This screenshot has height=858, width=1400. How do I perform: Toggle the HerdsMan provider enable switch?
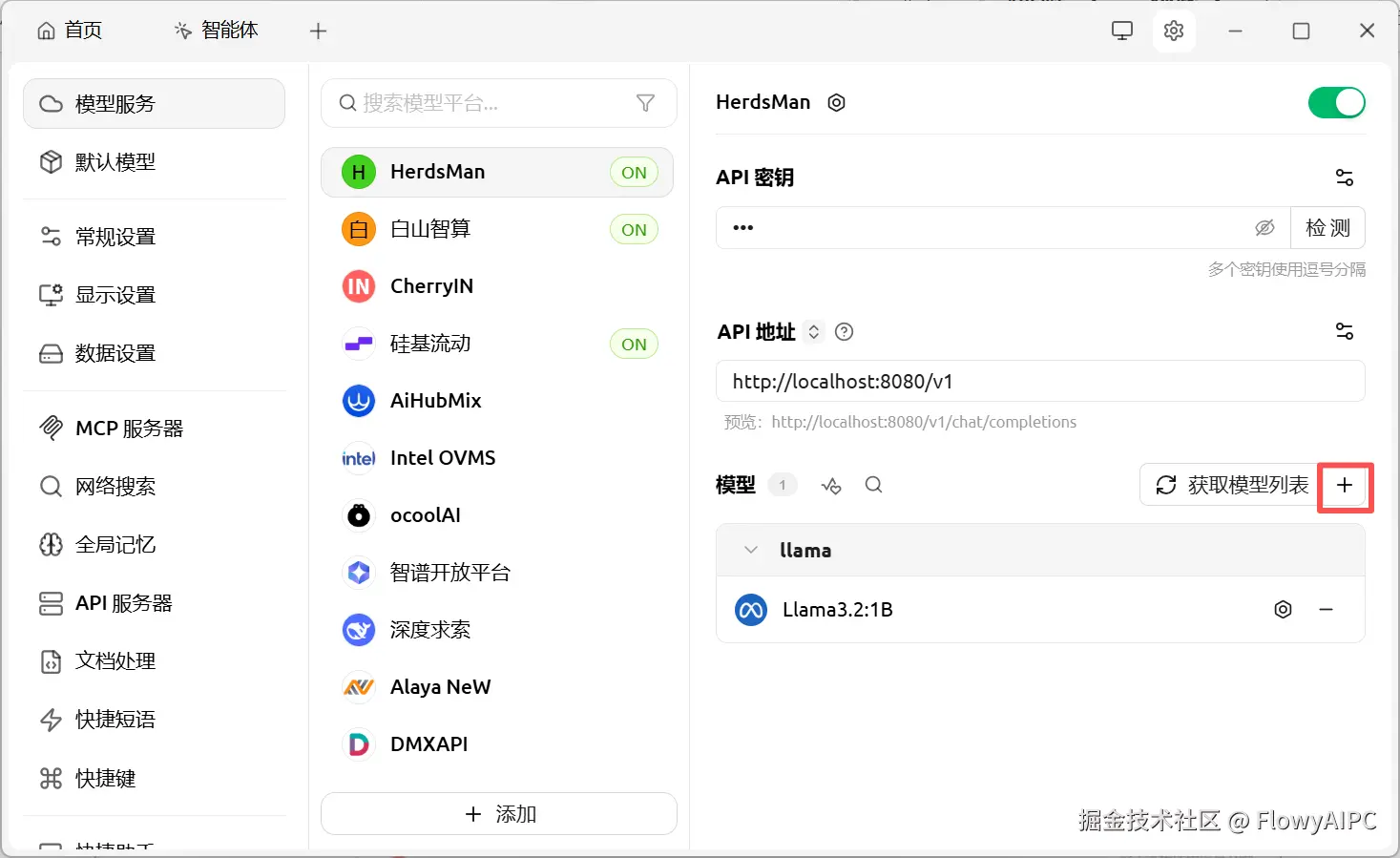(1336, 102)
